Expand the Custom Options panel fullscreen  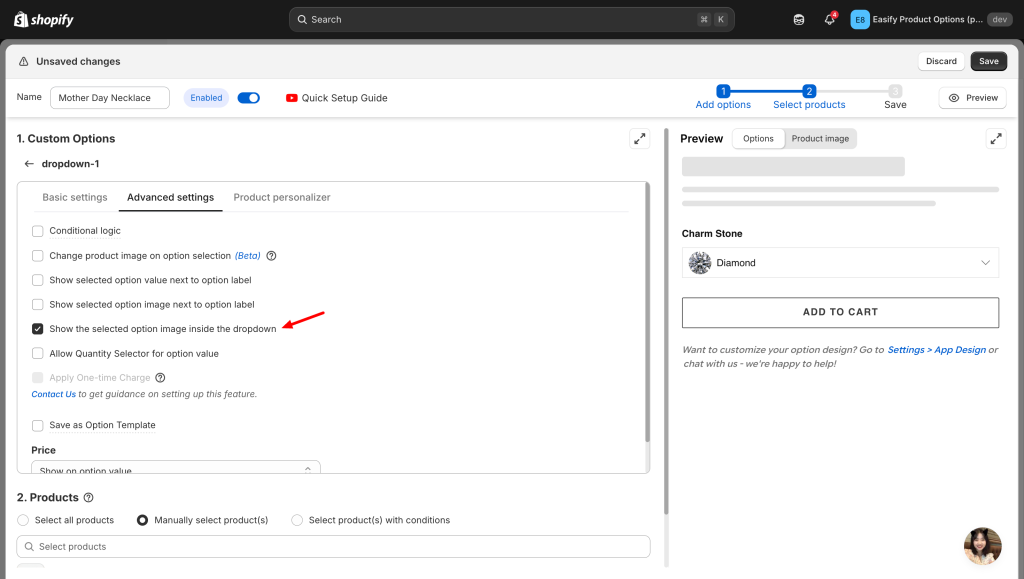click(x=639, y=139)
